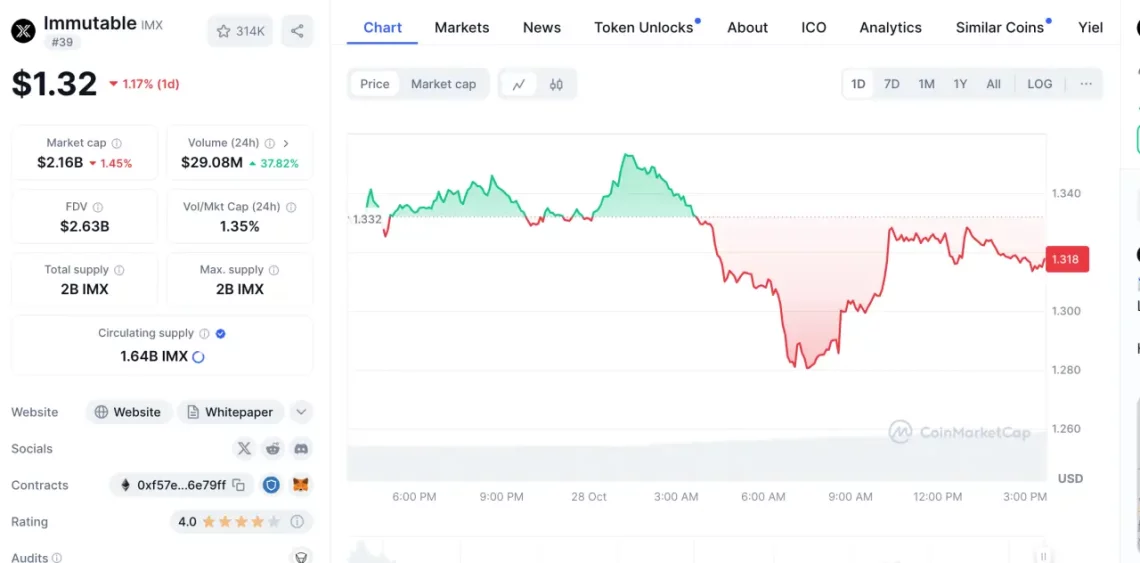This screenshot has width=1140, height=563.
Task: Open the Whitepaper link
Action: pos(230,412)
